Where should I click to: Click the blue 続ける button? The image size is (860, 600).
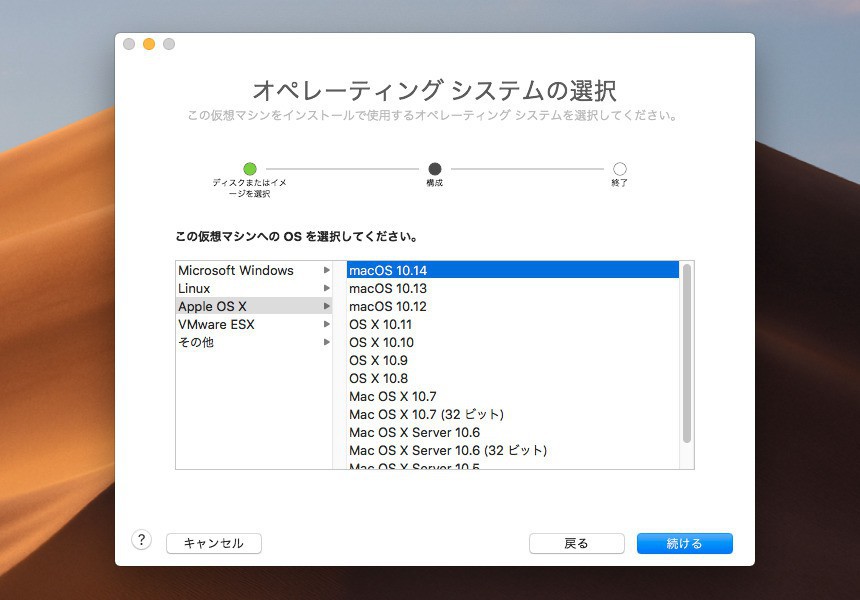[684, 543]
